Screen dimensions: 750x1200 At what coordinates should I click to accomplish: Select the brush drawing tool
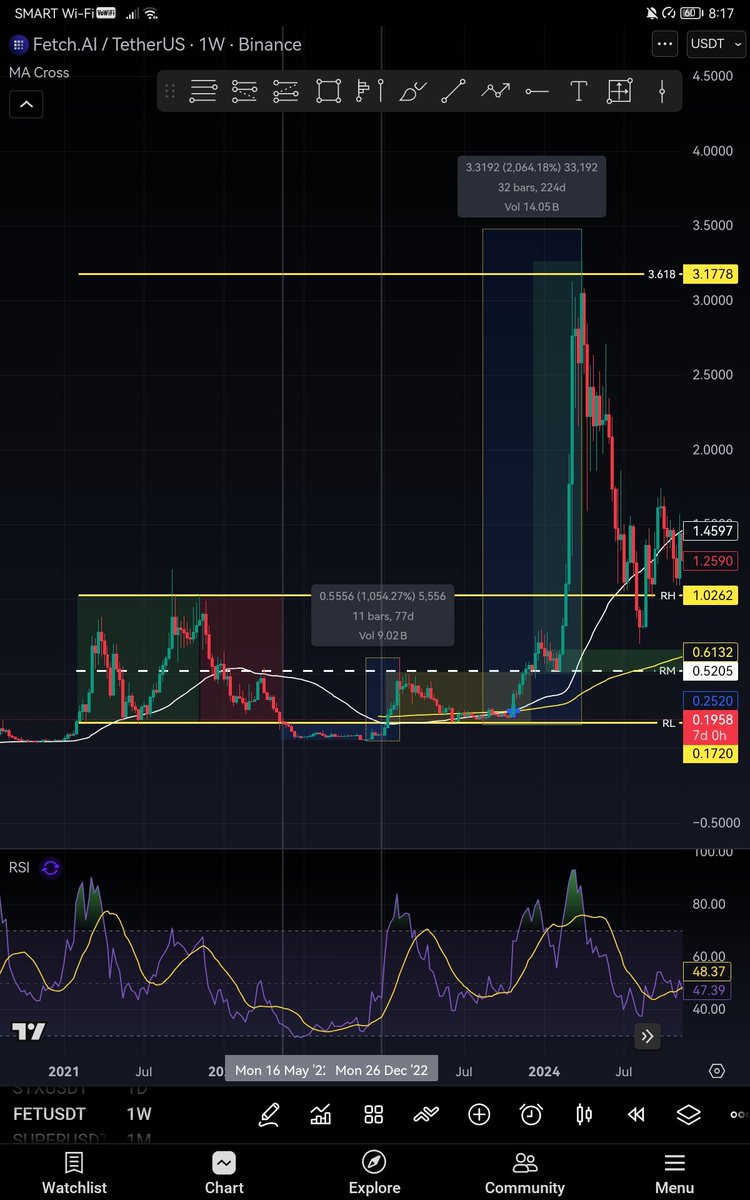point(411,91)
